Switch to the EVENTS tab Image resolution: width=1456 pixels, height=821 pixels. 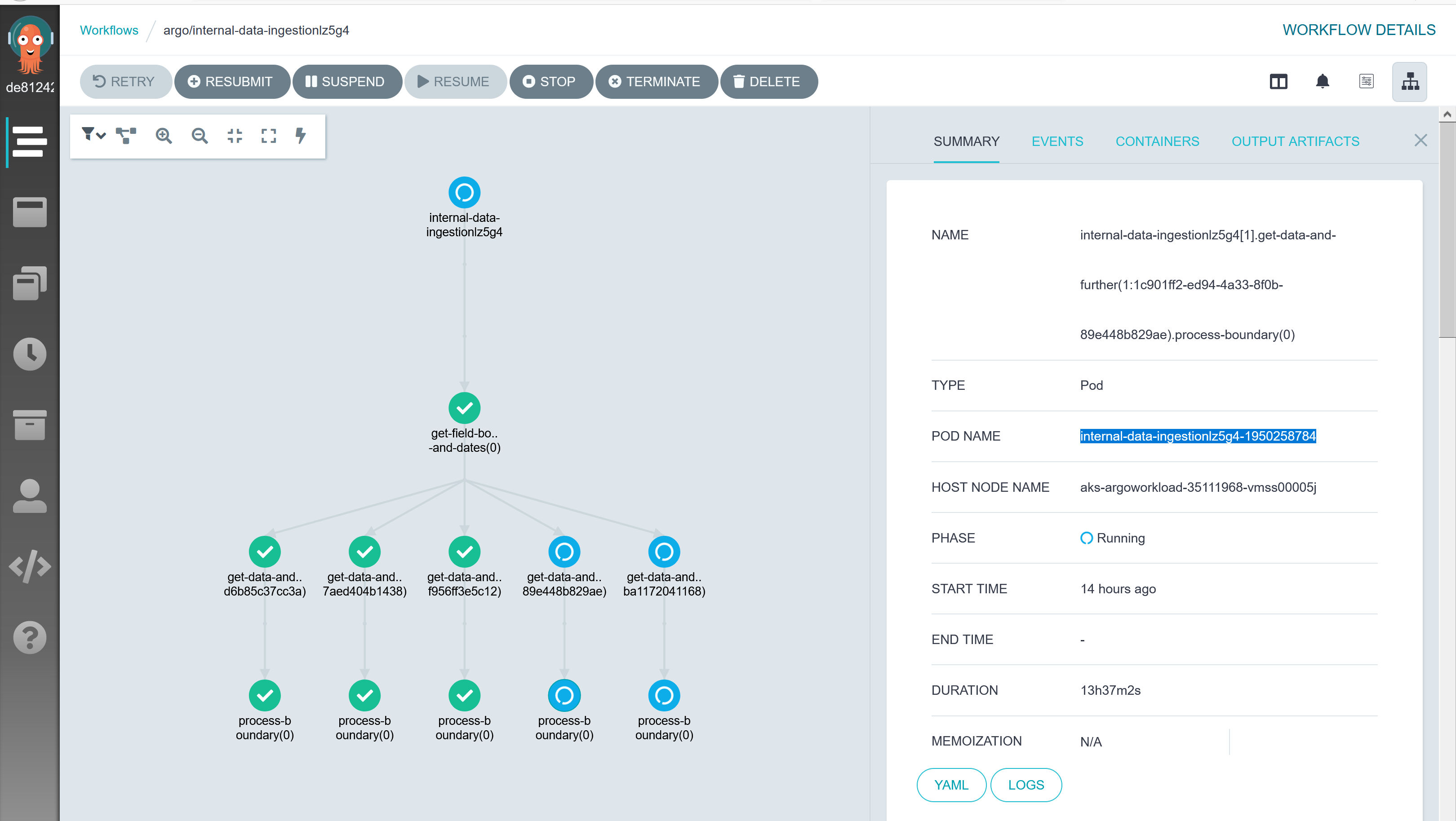(x=1057, y=141)
